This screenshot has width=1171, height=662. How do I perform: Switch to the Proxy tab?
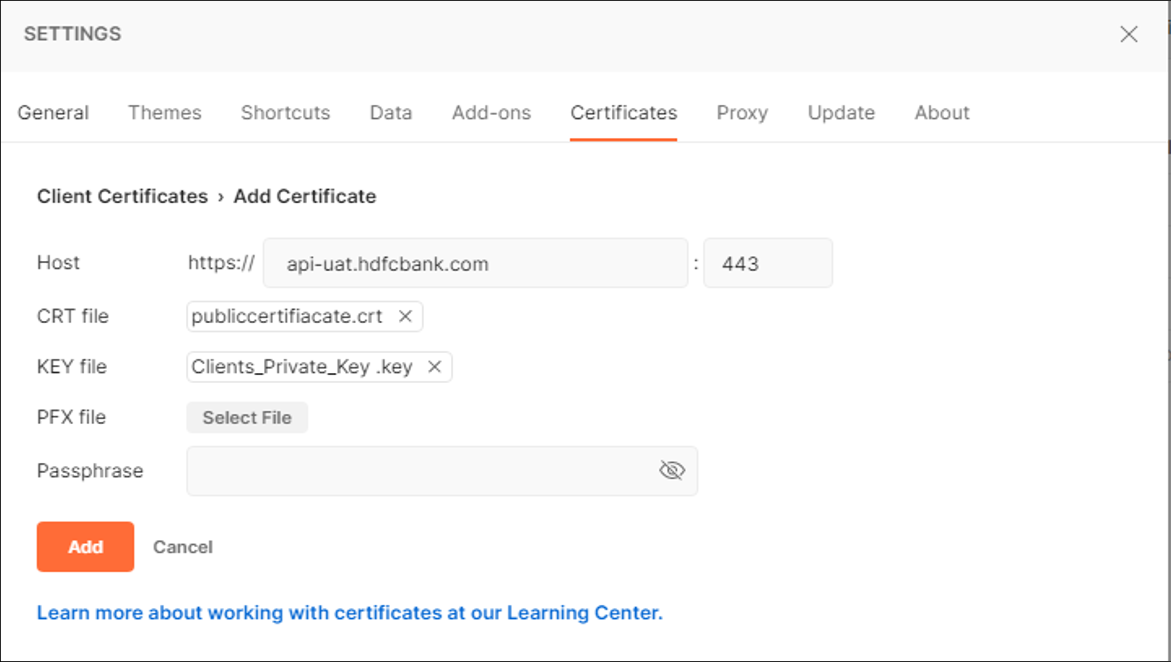click(742, 113)
